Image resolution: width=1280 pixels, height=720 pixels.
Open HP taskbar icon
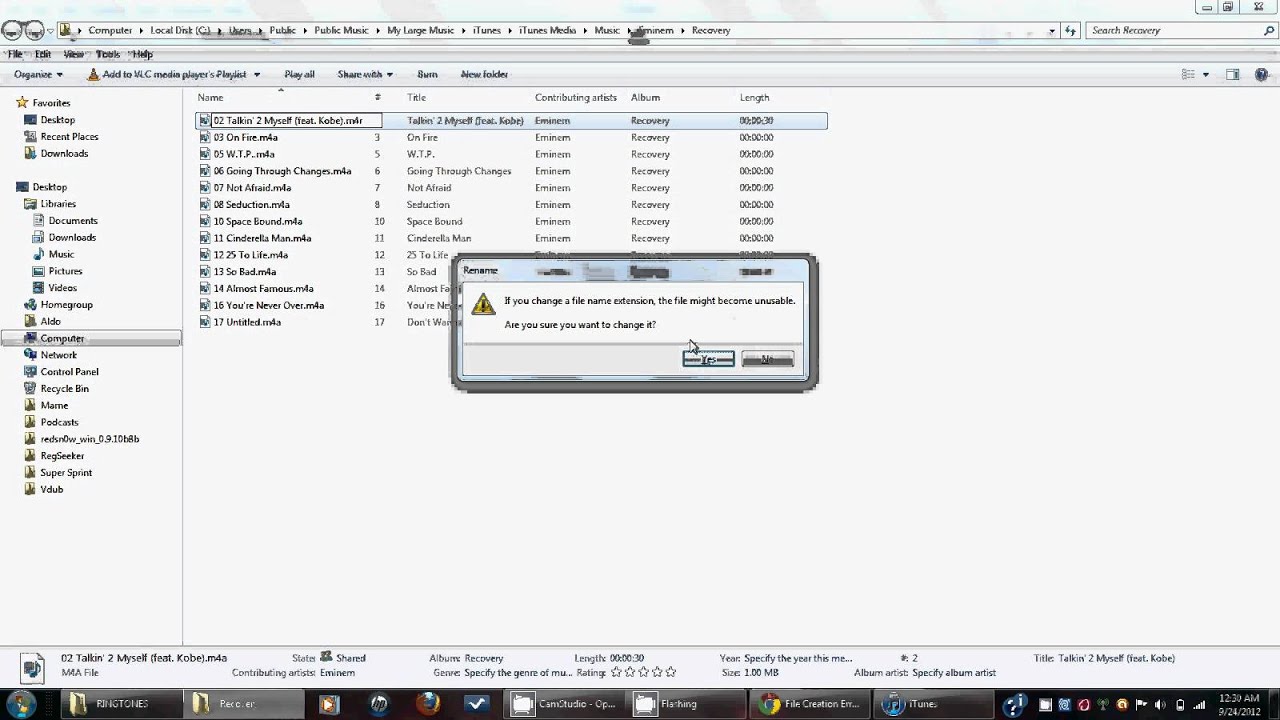(x=378, y=704)
